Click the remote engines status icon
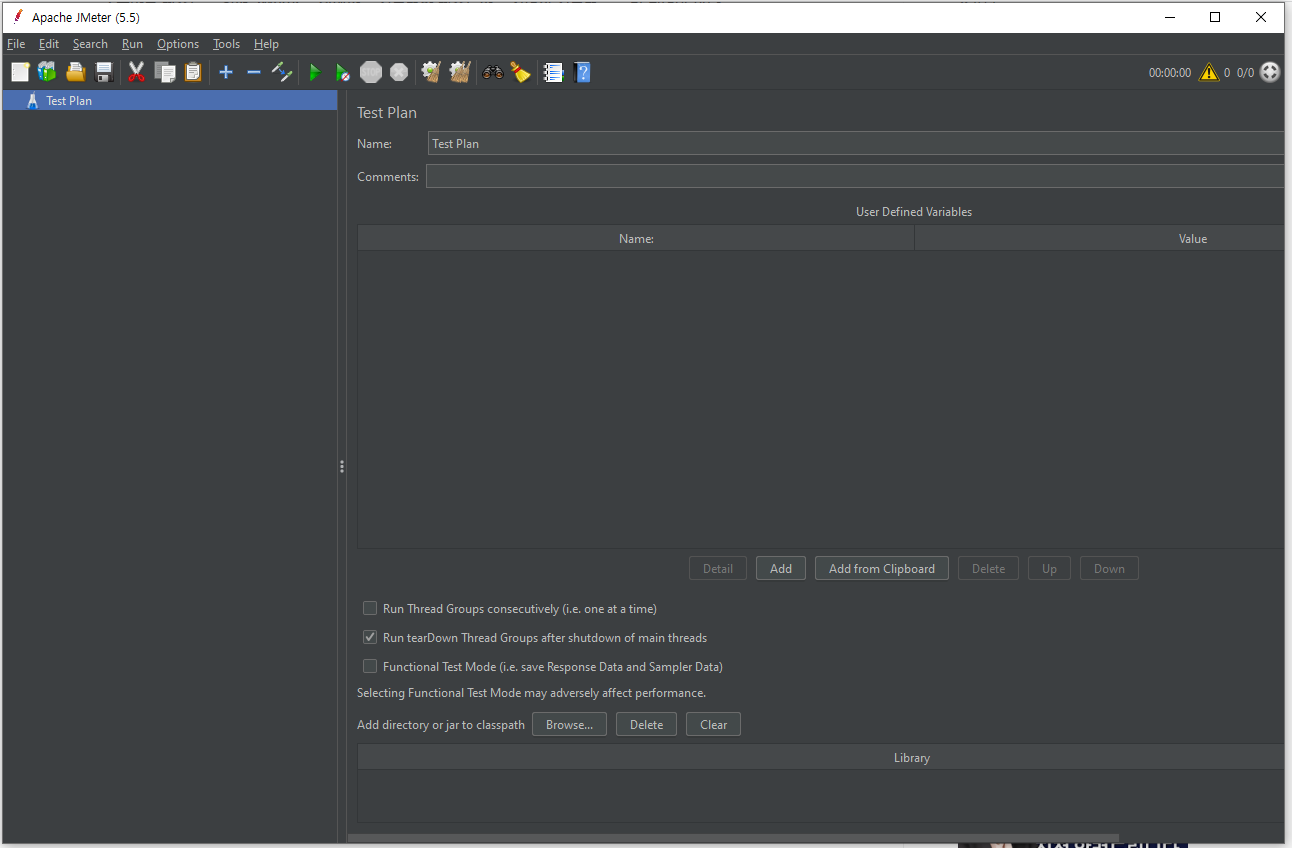This screenshot has height=848, width=1292. point(1270,72)
